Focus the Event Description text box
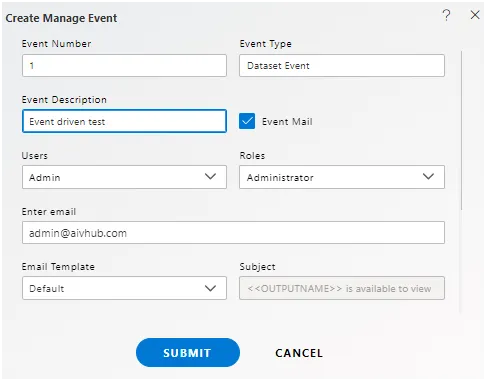Screen dimensions: 486x381 [x=124, y=121]
